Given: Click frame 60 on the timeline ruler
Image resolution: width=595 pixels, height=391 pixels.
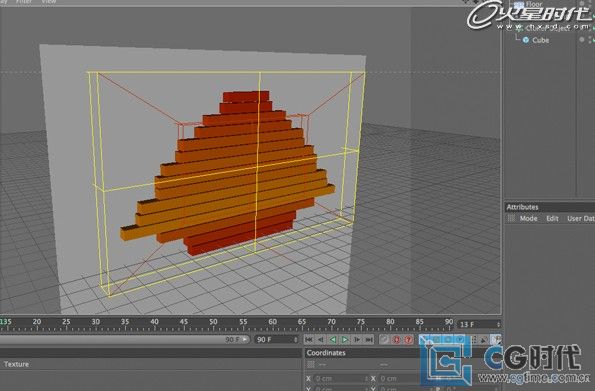Looking at the screenshot, I should coord(272,322).
